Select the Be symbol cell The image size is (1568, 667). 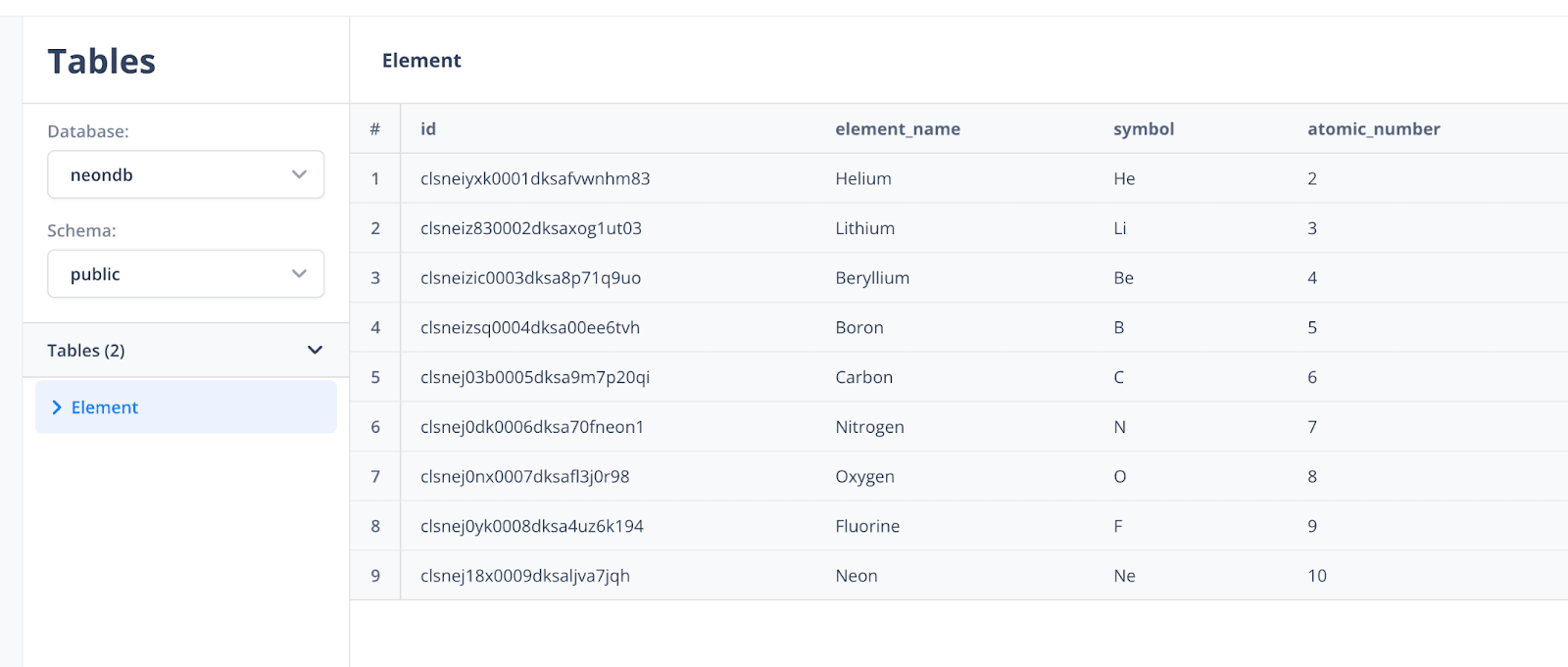pos(1123,278)
